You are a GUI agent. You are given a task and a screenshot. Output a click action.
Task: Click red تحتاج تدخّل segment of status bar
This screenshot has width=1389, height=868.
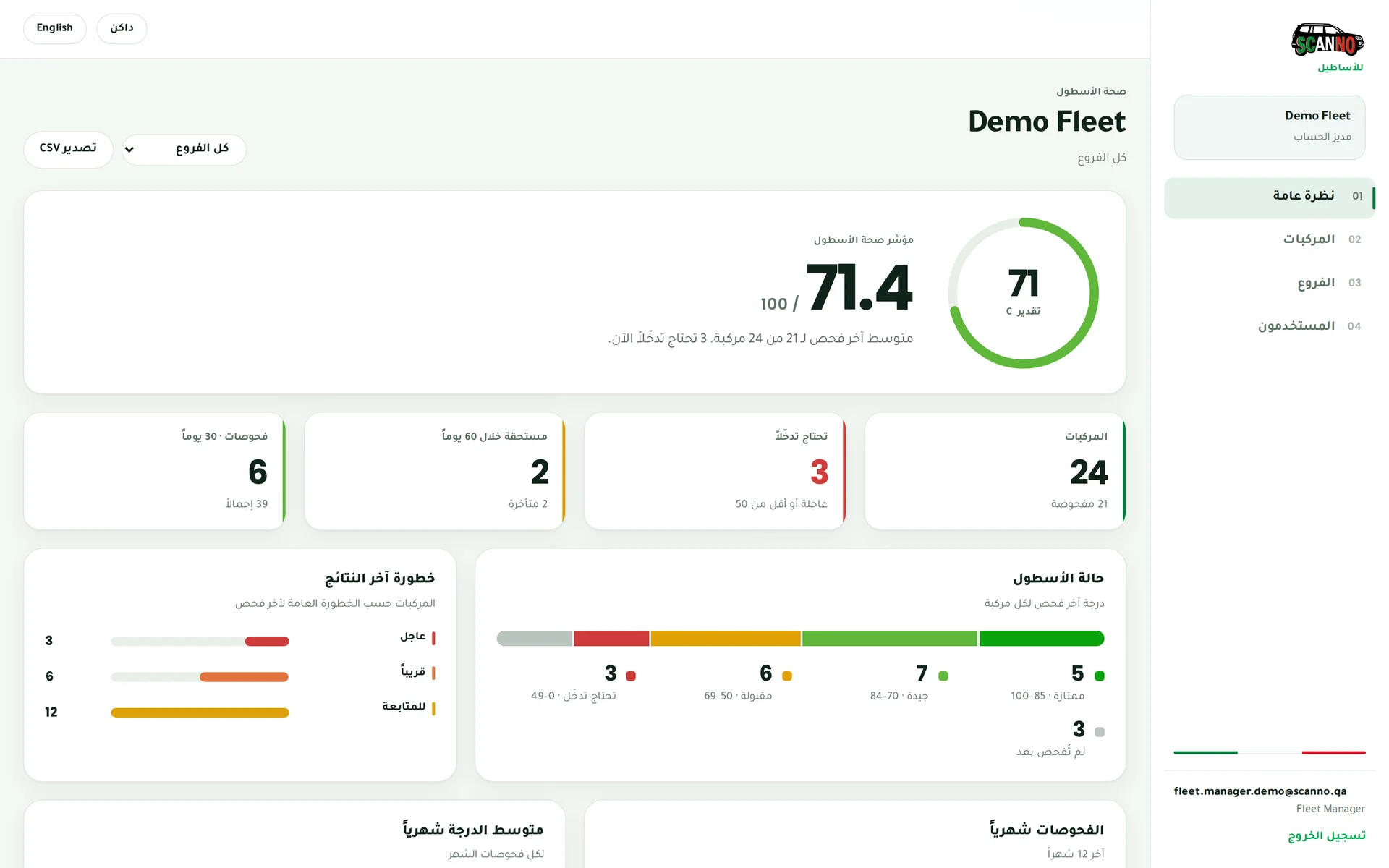[x=611, y=639]
